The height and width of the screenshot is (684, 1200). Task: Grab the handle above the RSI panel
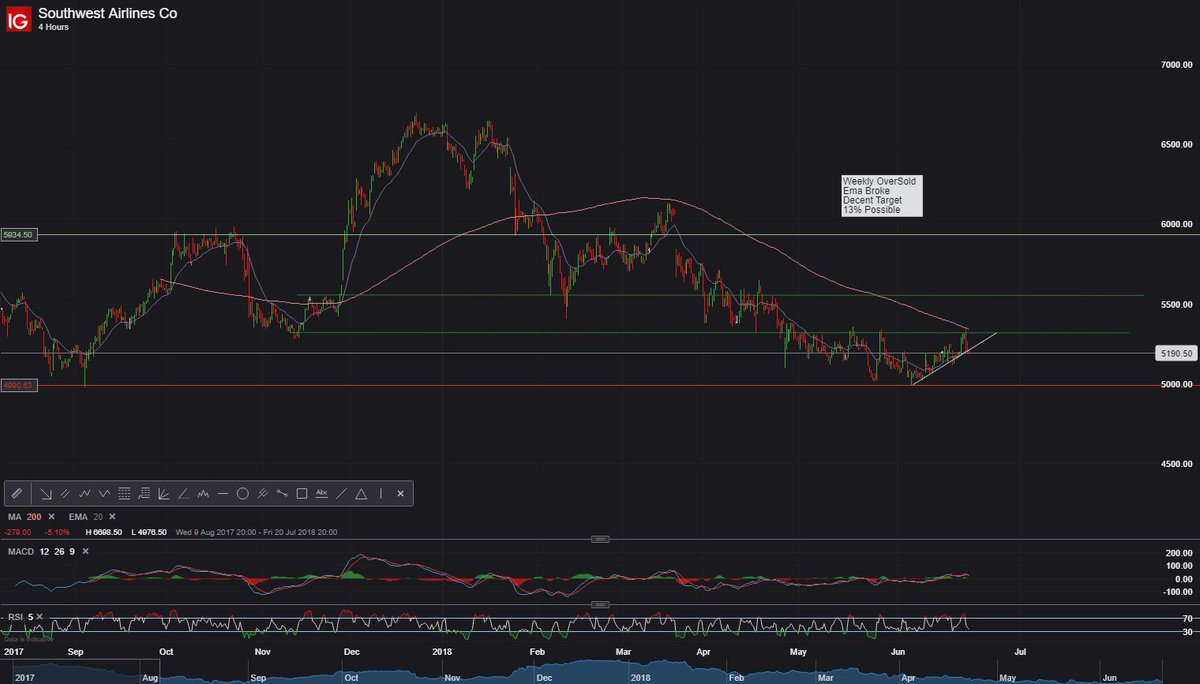tap(599, 605)
